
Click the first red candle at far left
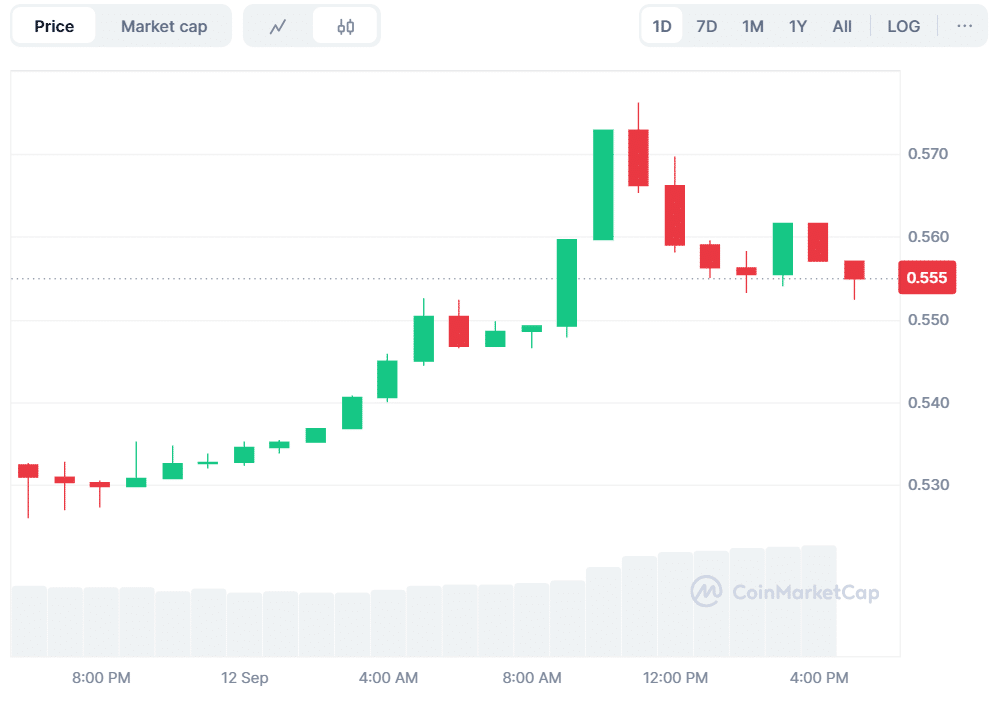28,470
